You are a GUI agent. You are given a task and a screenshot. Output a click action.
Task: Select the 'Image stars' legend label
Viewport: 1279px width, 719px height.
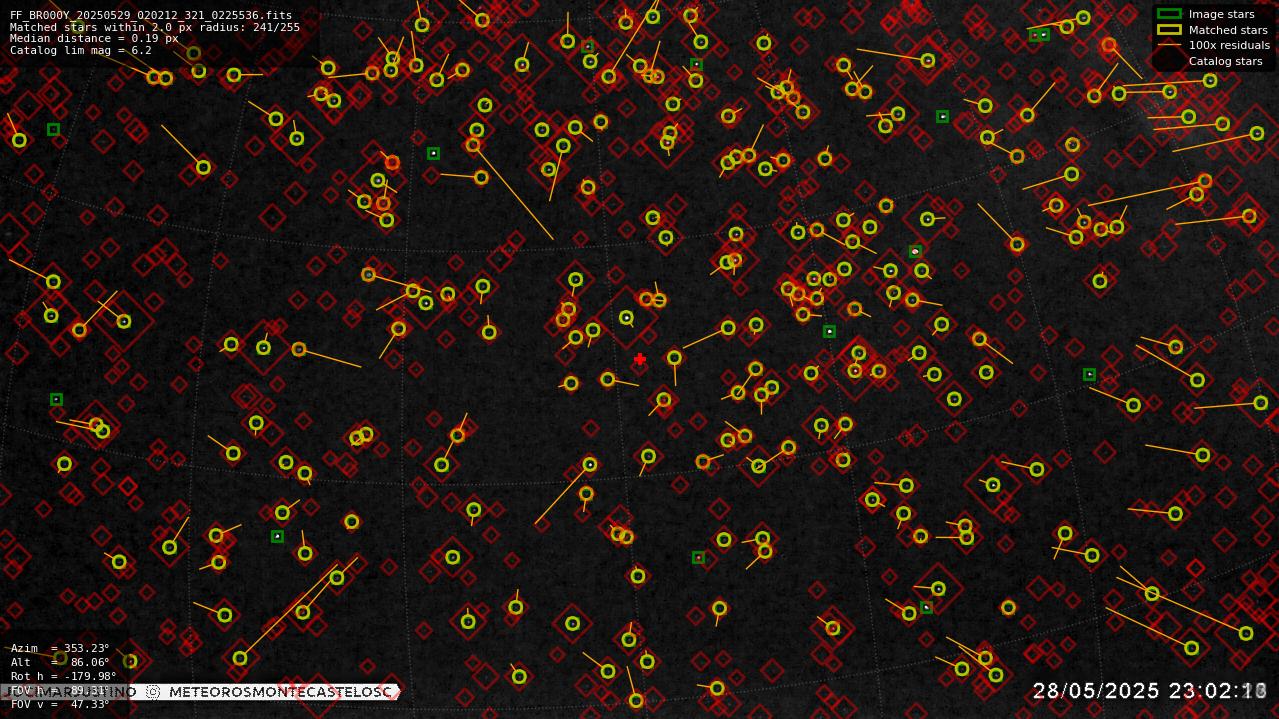click(x=1221, y=14)
